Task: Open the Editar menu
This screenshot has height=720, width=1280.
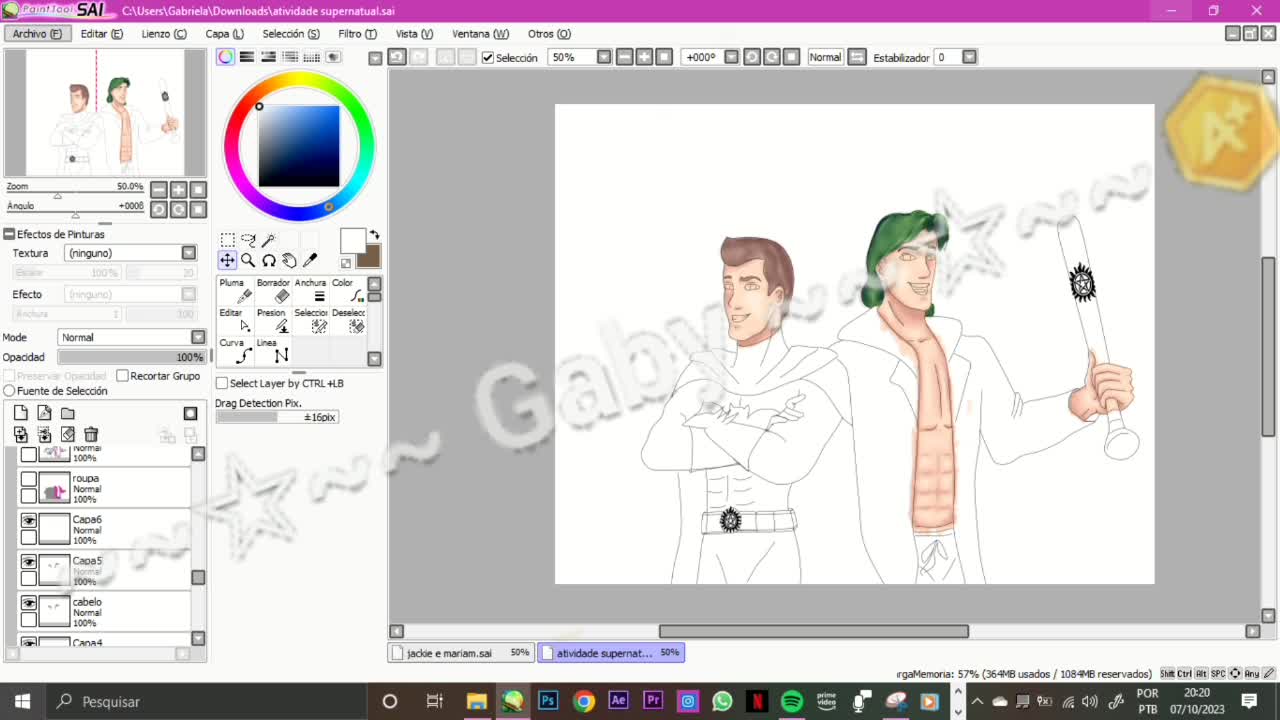Action: pos(102,34)
